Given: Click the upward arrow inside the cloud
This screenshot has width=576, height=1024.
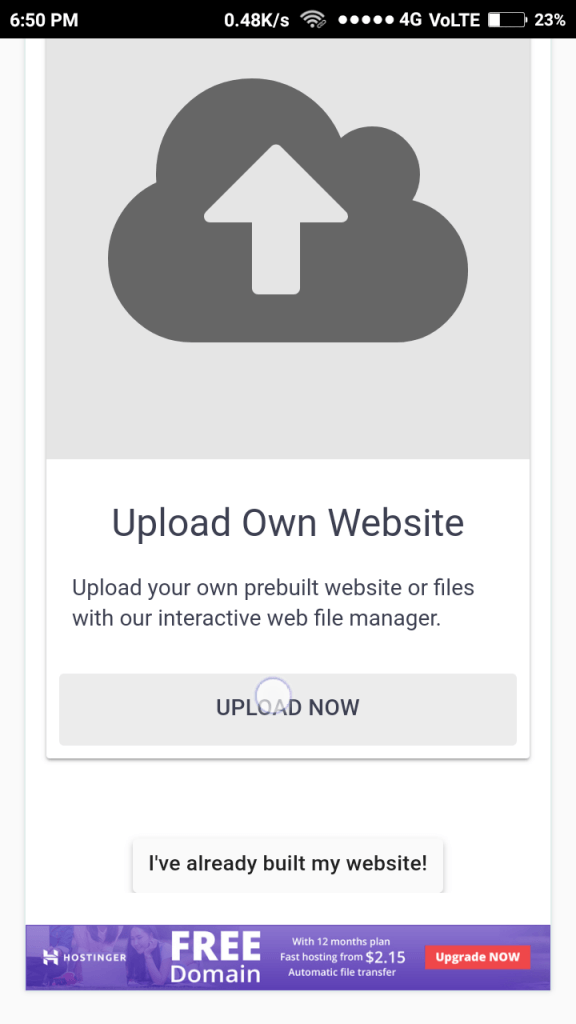Looking at the screenshot, I should pos(276,219).
